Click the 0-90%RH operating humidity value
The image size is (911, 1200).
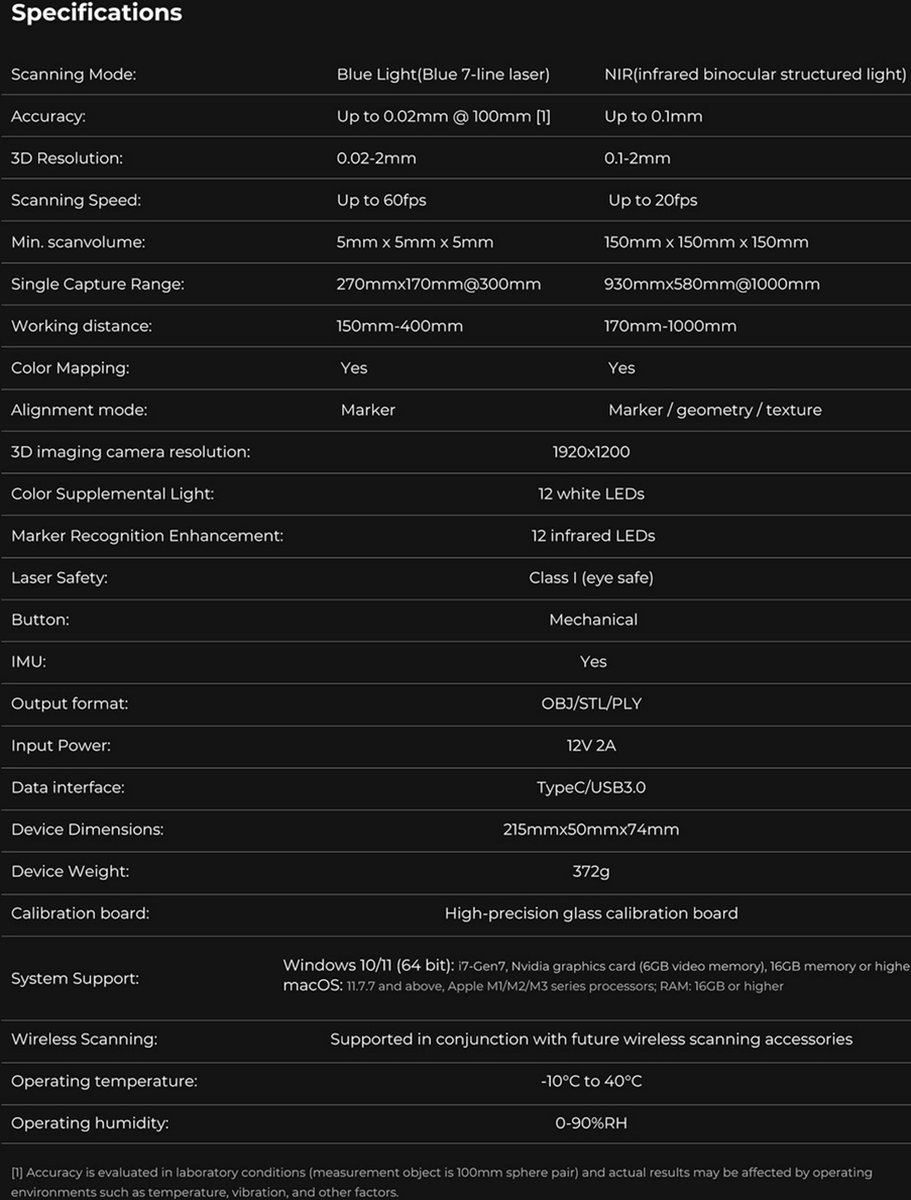tap(591, 1125)
